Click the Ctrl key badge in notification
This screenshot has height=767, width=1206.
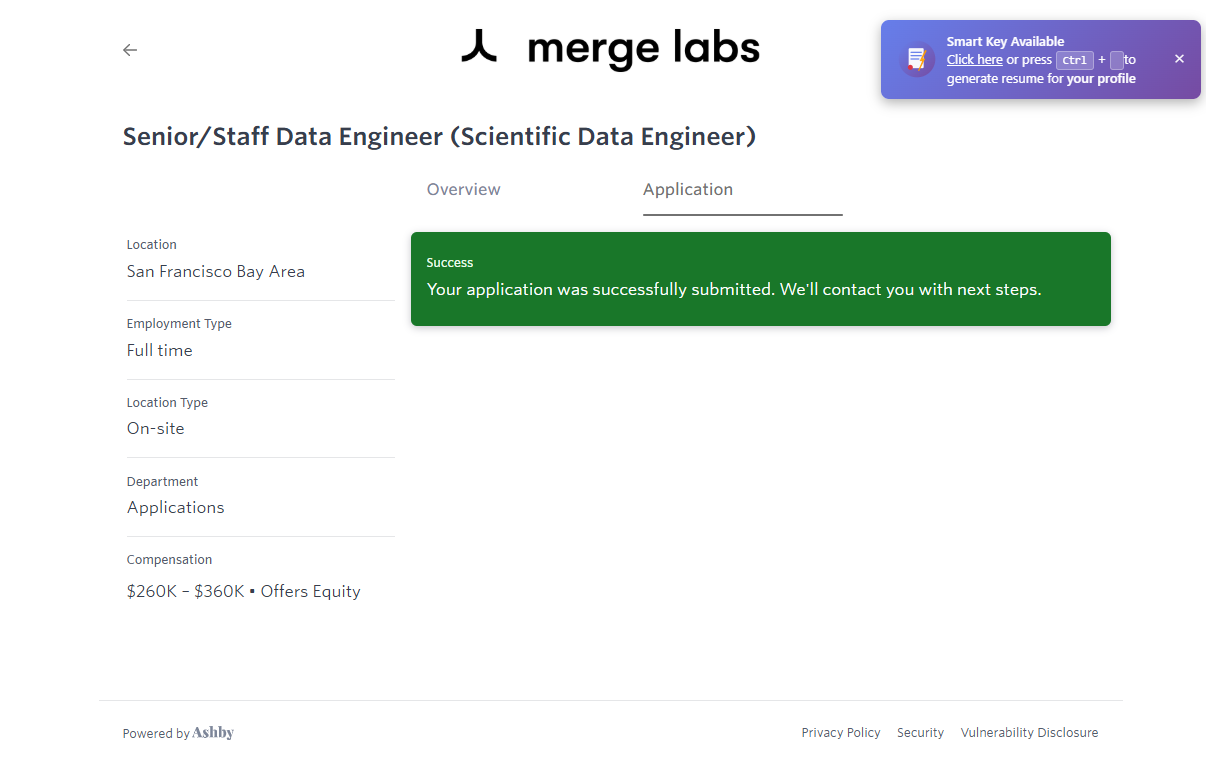point(1075,60)
